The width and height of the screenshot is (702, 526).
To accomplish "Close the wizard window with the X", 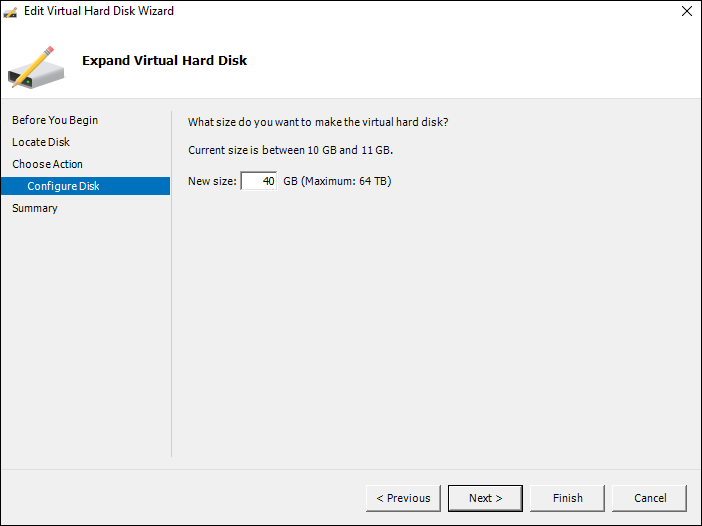I will (x=687, y=11).
